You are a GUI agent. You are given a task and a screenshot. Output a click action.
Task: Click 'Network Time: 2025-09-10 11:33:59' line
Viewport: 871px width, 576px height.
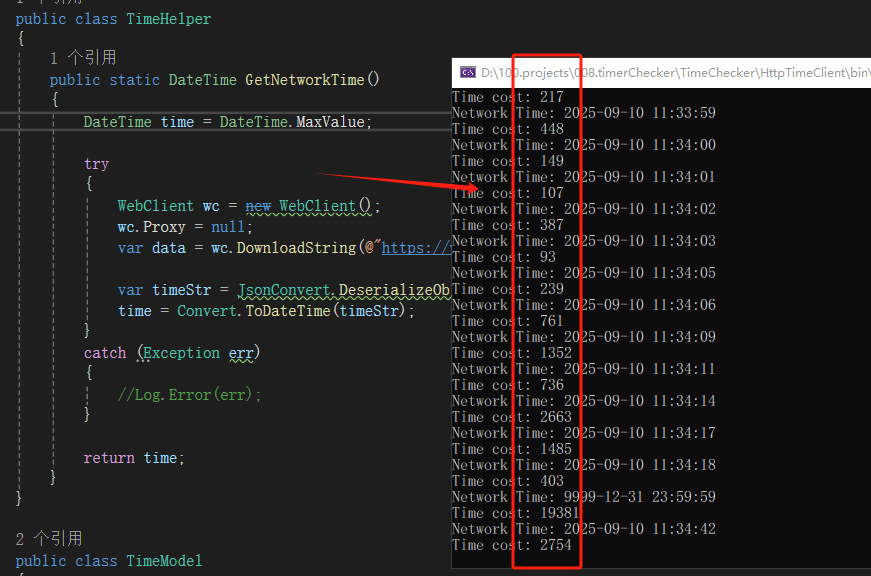coord(584,113)
